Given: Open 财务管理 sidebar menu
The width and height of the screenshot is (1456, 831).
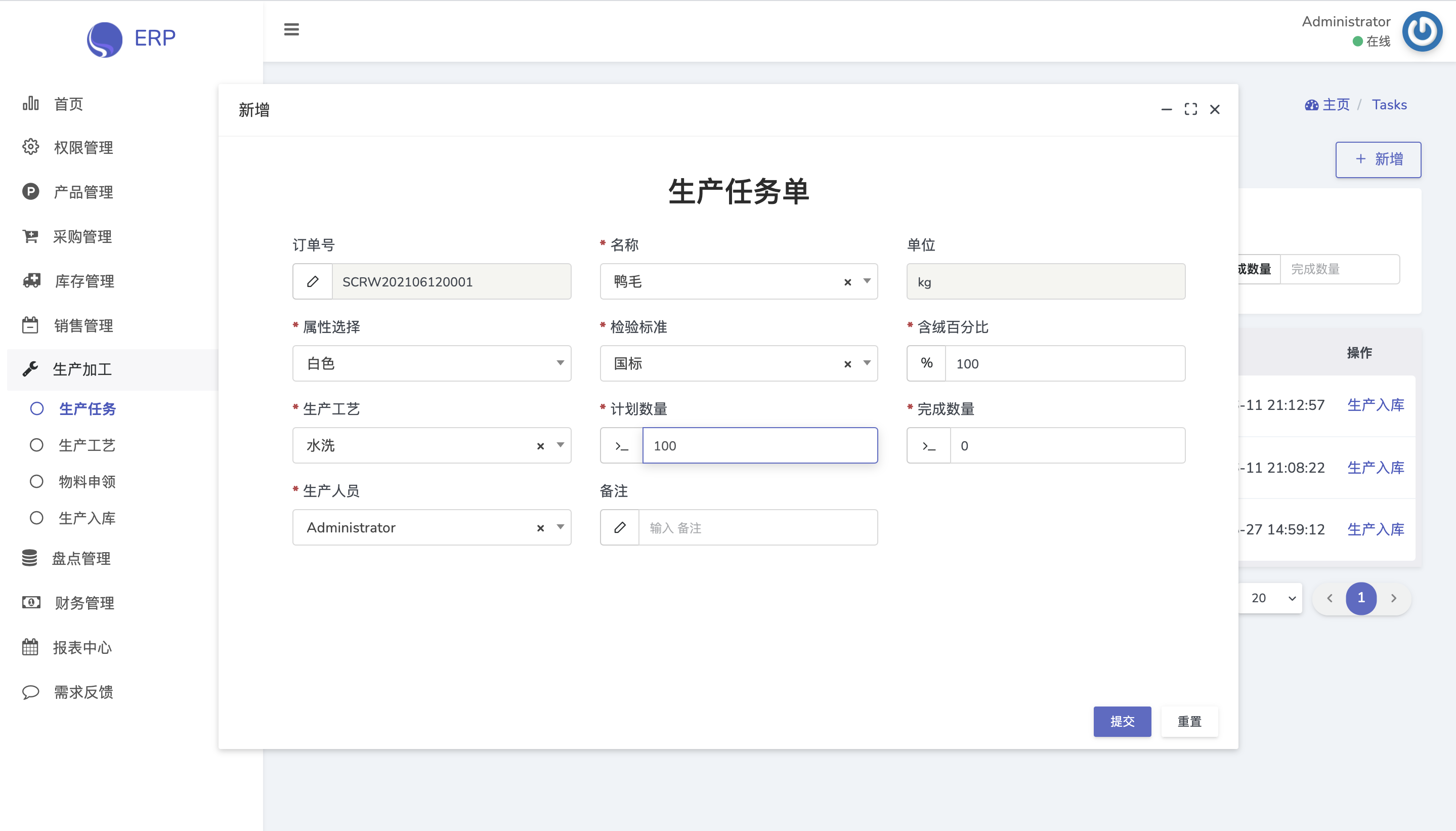Looking at the screenshot, I should 84,603.
